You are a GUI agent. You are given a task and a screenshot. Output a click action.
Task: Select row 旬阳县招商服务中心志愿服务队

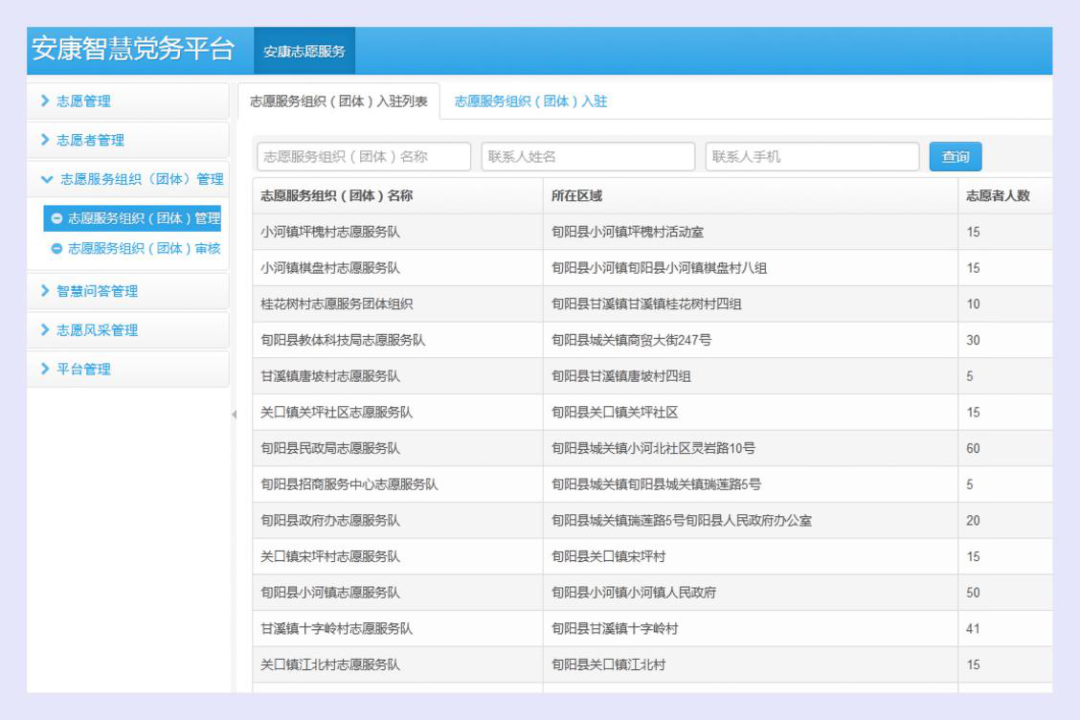pyautogui.click(x=652, y=484)
